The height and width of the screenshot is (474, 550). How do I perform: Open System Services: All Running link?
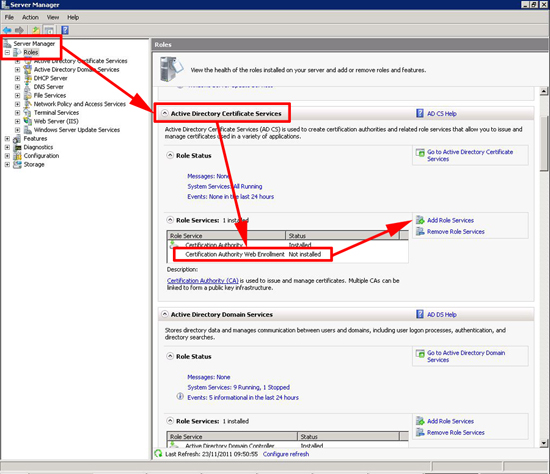pyautogui.click(x=224, y=186)
